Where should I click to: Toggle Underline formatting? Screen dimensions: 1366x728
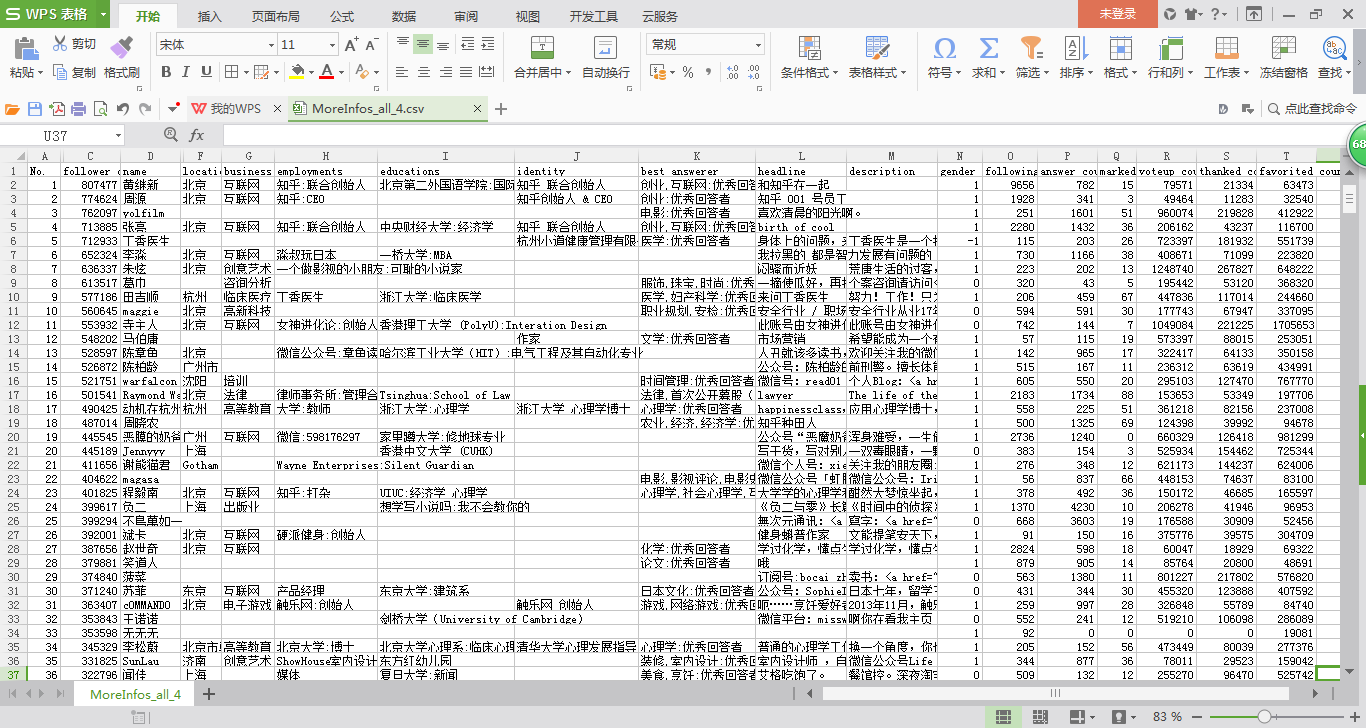207,72
